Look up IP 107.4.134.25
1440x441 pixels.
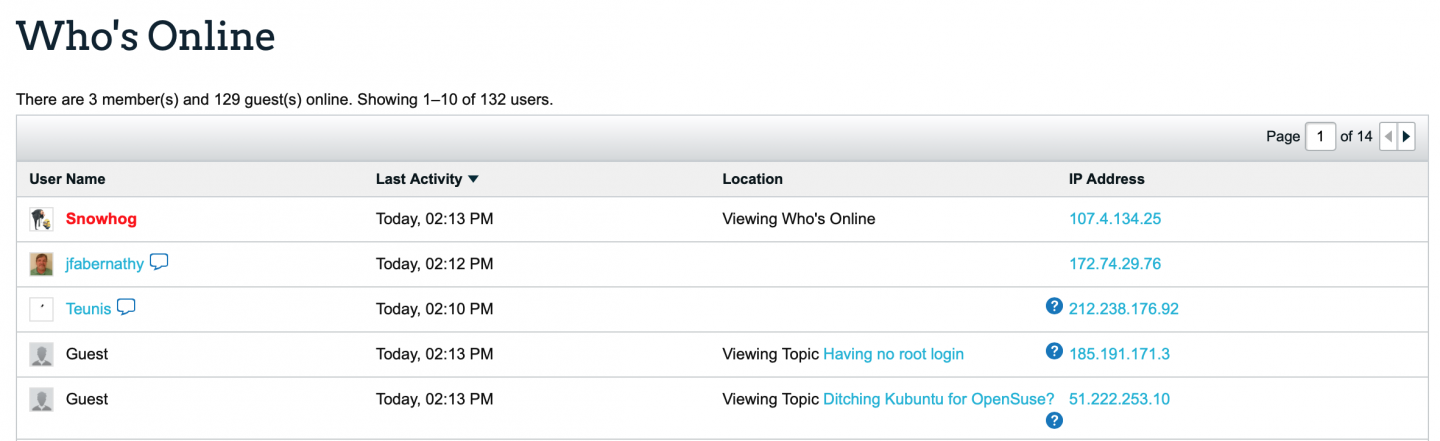point(1115,219)
